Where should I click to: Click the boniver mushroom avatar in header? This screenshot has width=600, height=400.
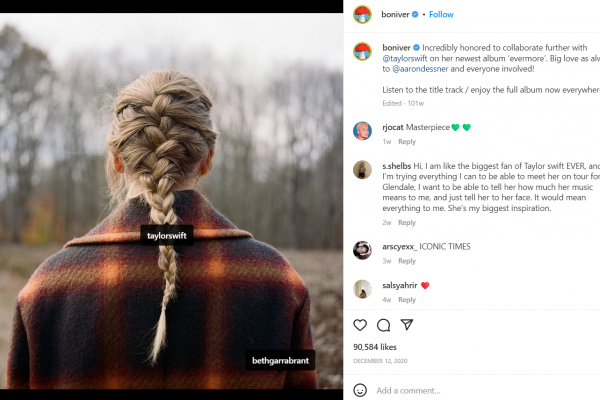tap(362, 15)
